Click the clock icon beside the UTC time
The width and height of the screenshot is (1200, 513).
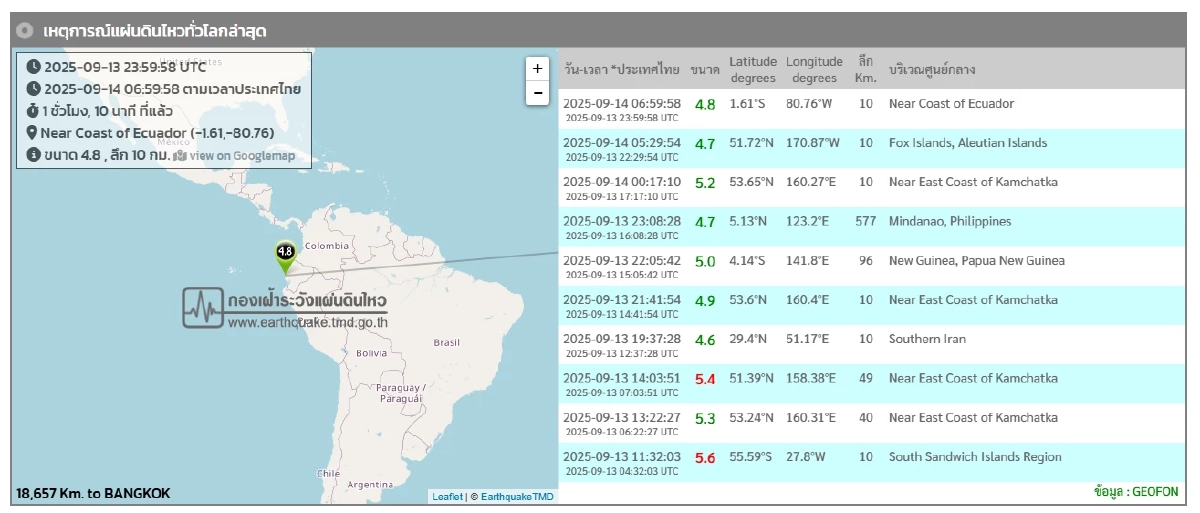[x=33, y=67]
